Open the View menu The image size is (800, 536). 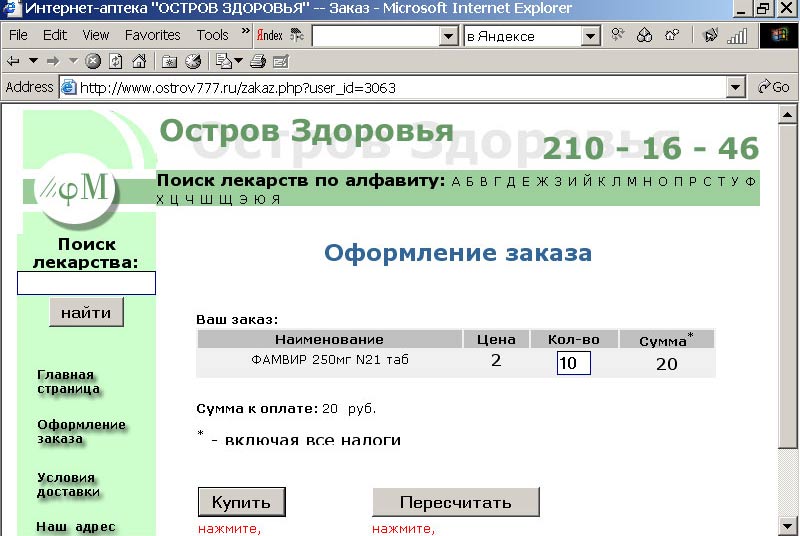tap(95, 35)
